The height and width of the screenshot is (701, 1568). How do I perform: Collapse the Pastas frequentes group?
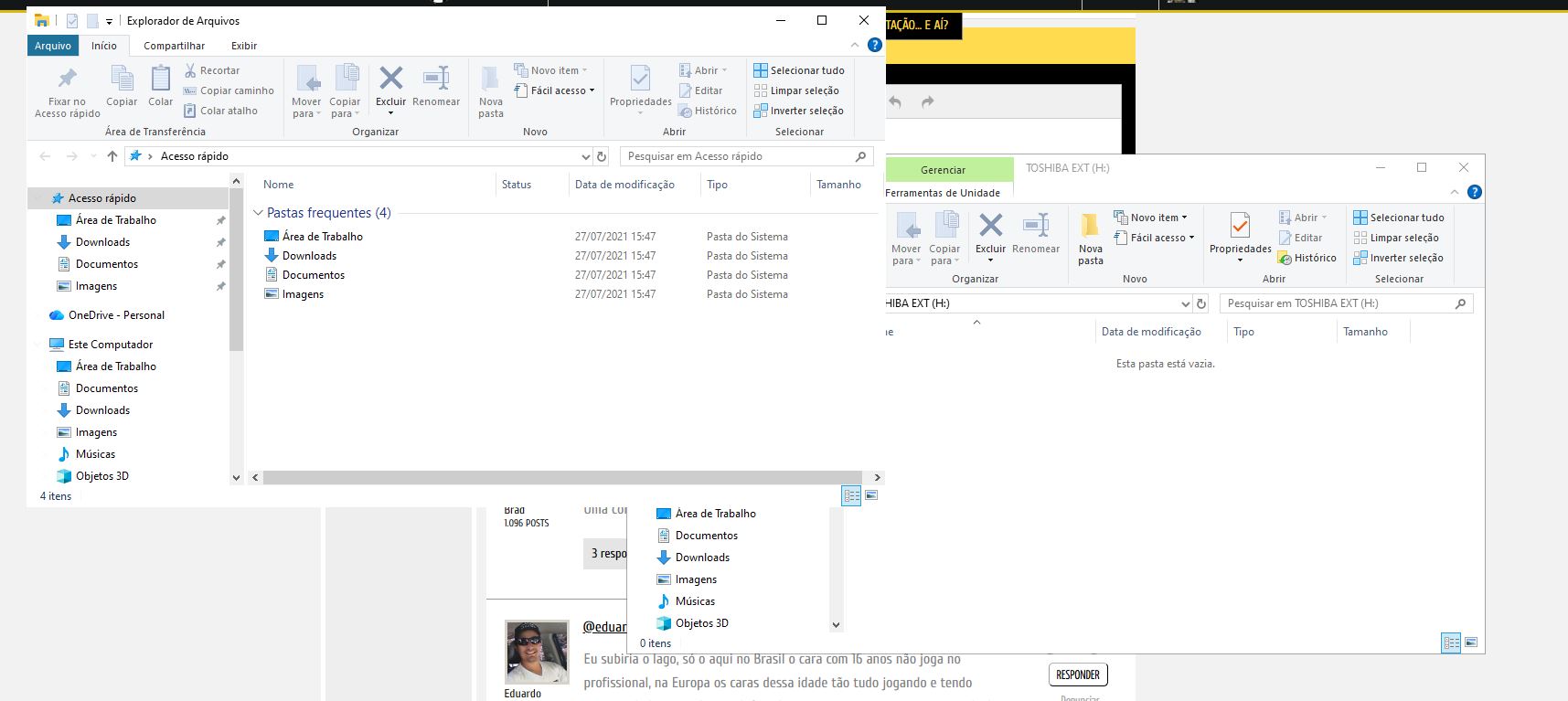tap(258, 213)
